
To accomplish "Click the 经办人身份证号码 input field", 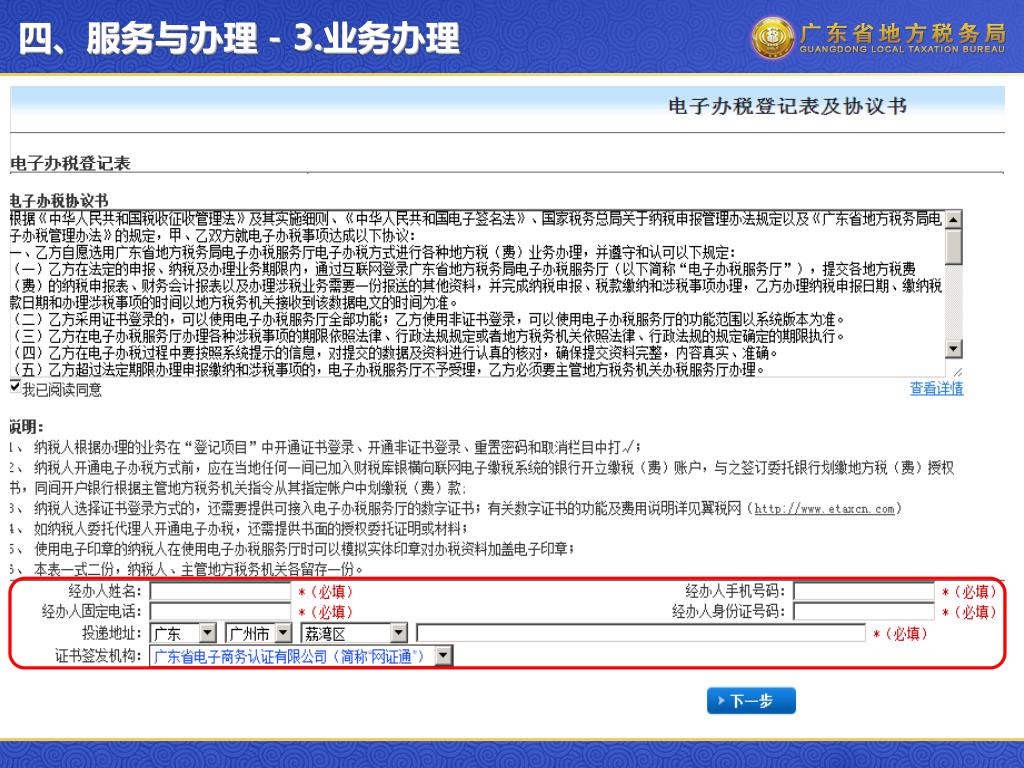I will coord(863,611).
